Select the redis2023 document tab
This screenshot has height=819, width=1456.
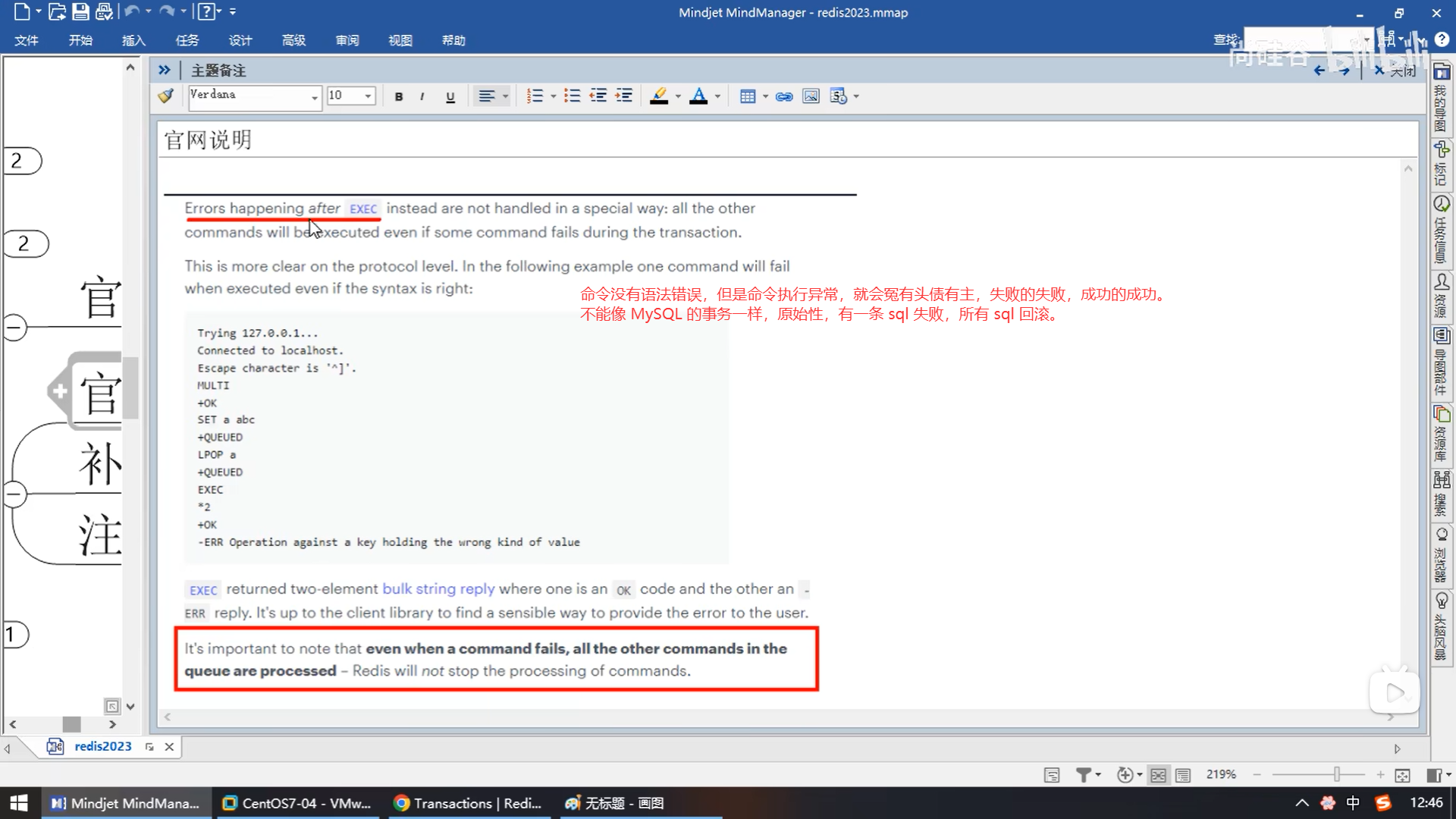[102, 746]
